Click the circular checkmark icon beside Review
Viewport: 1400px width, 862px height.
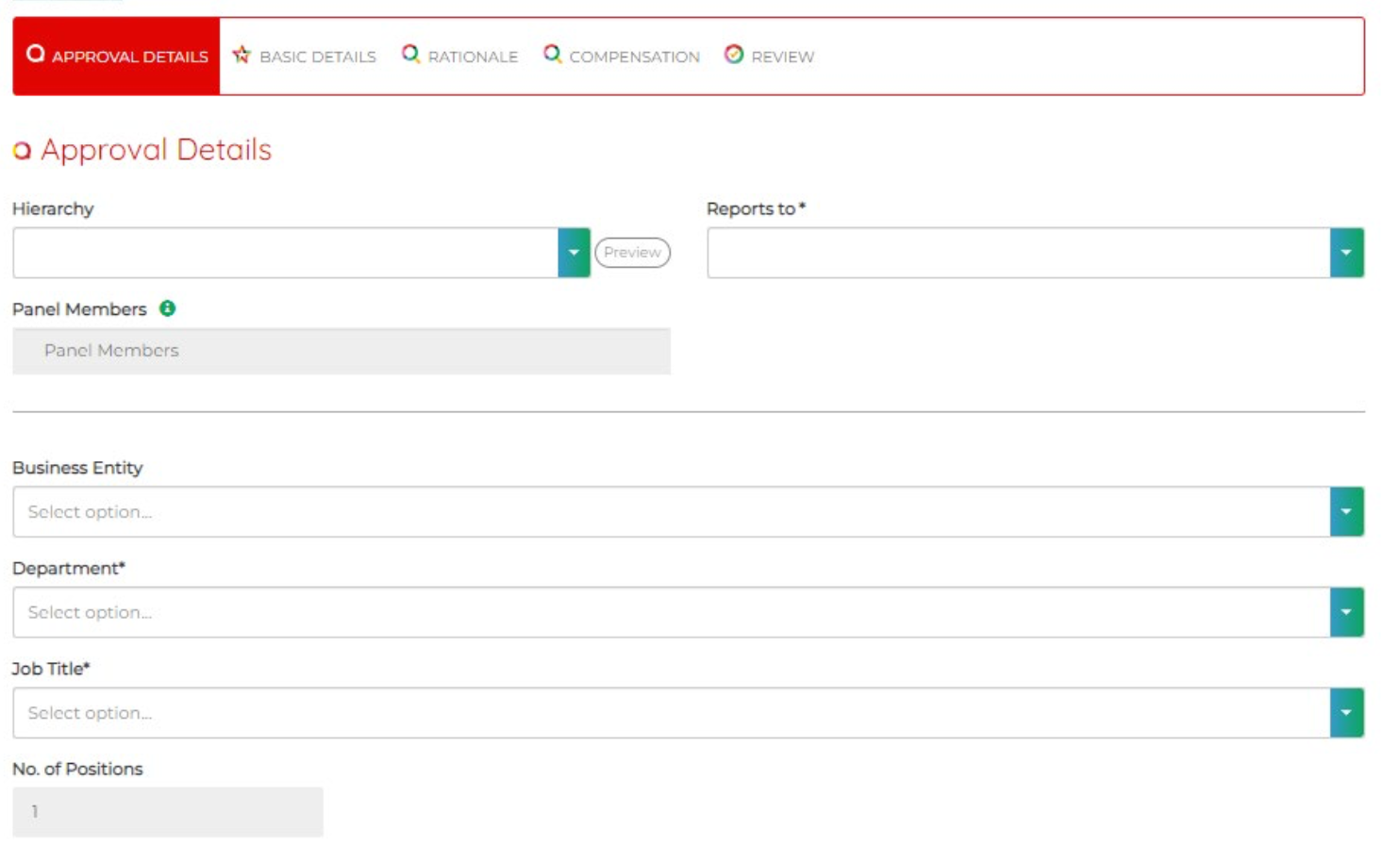pyautogui.click(x=734, y=56)
